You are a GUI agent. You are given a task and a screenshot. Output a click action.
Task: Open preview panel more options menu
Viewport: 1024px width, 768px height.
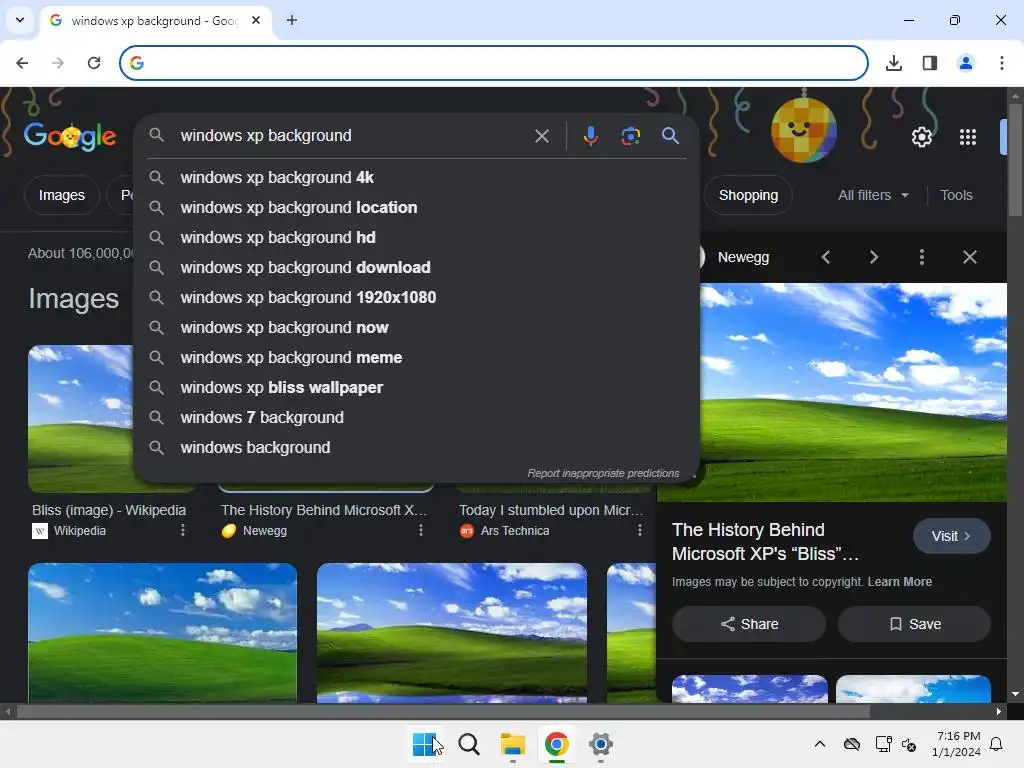[921, 257]
